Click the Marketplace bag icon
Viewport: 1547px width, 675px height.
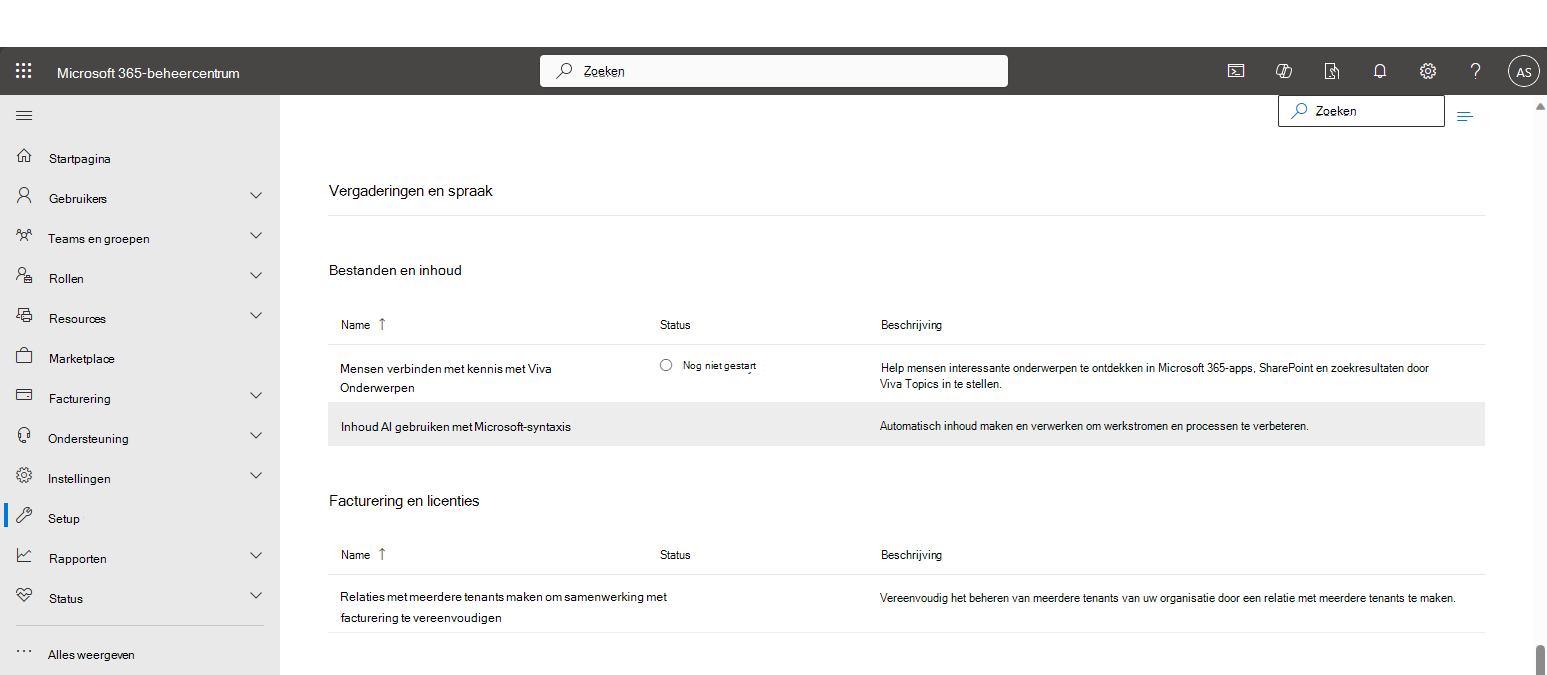25,357
